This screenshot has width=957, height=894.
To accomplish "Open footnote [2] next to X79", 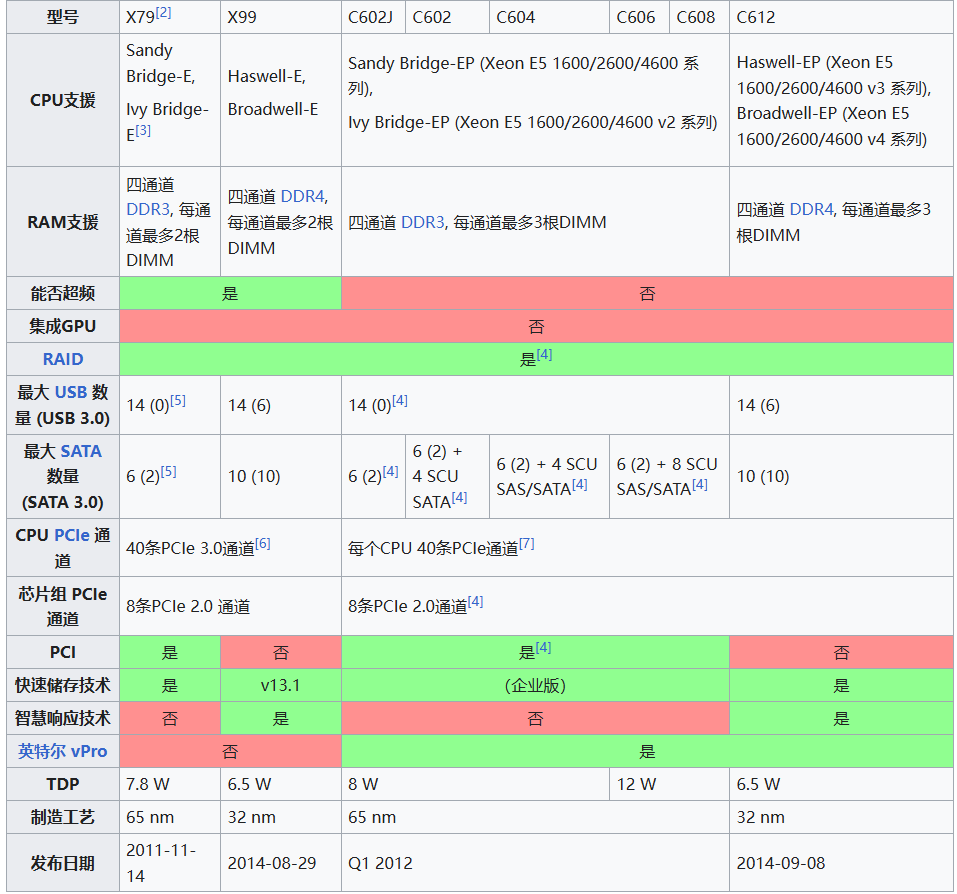I will [x=163, y=12].
